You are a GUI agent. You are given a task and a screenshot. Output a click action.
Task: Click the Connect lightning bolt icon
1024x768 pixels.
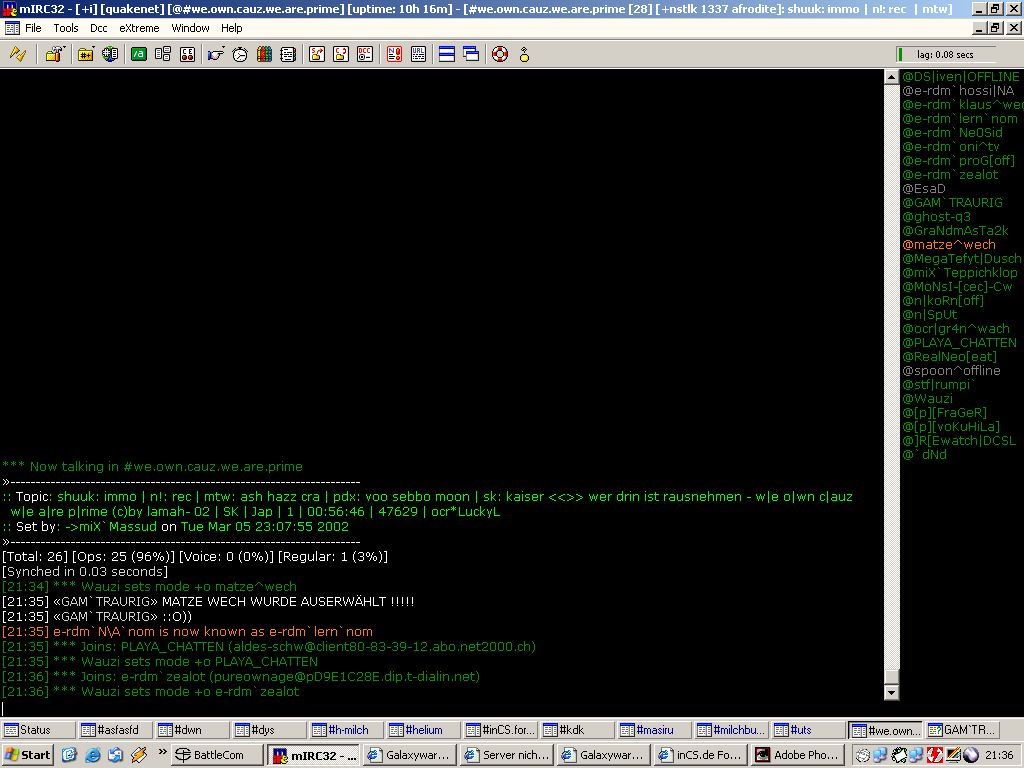click(17, 54)
